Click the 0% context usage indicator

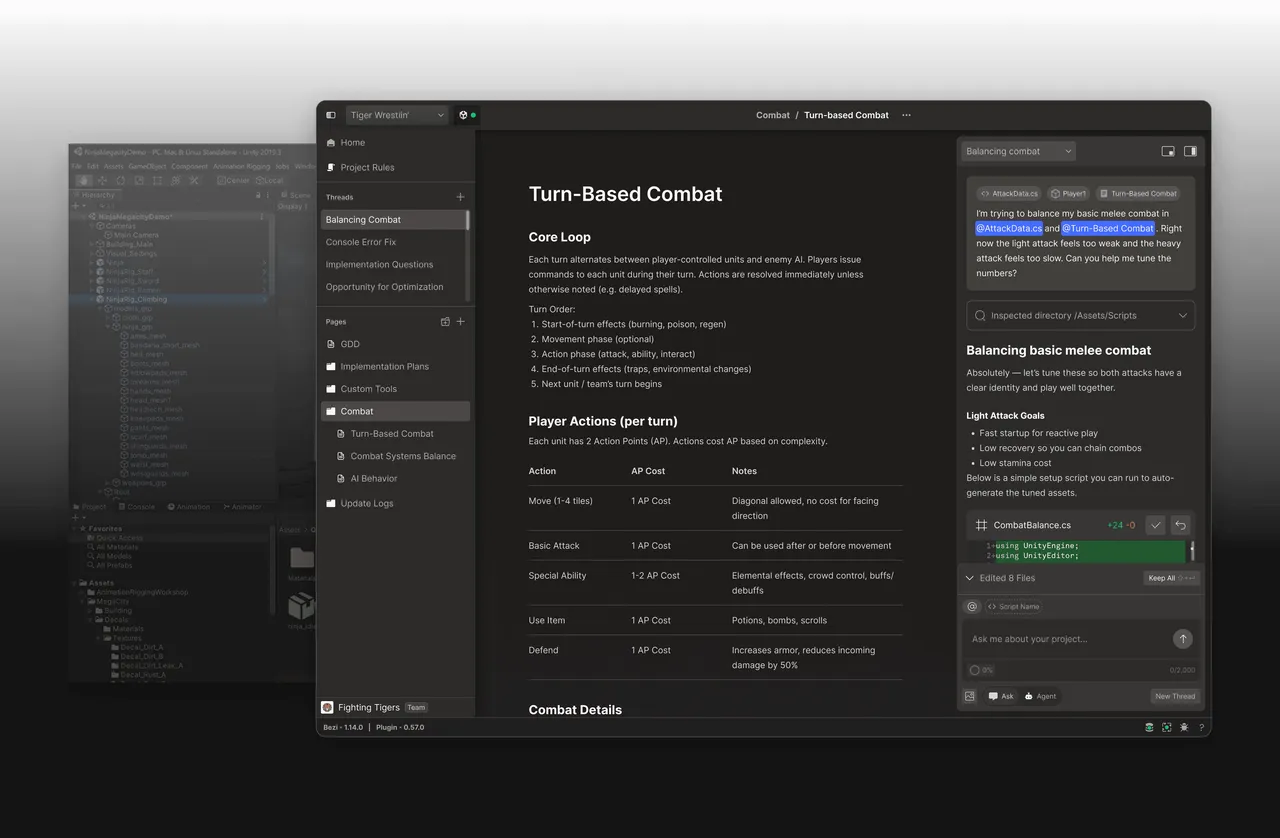tap(981, 670)
